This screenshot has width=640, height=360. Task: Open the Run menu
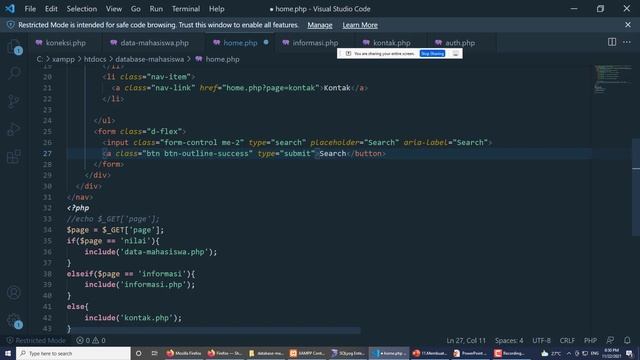coord(156,9)
